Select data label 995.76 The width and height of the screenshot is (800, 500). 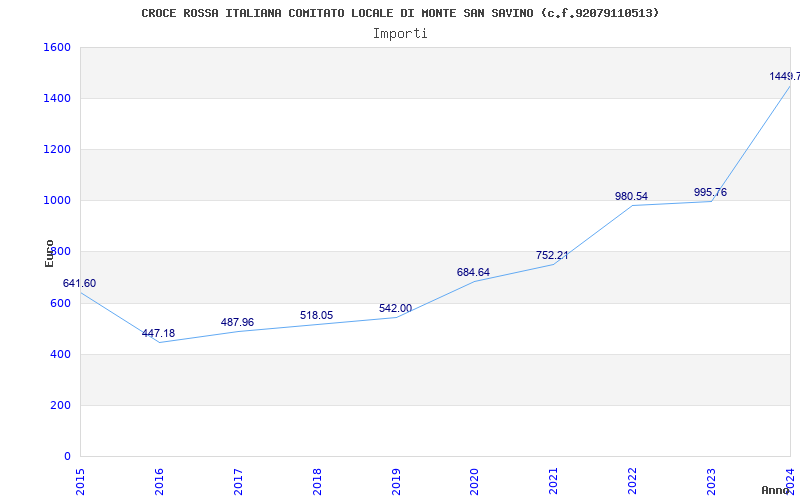pyautogui.click(x=710, y=193)
